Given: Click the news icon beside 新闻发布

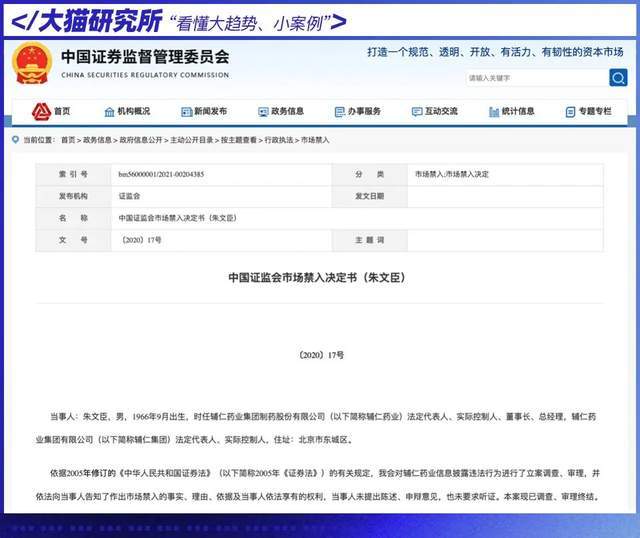Looking at the screenshot, I should [x=187, y=111].
